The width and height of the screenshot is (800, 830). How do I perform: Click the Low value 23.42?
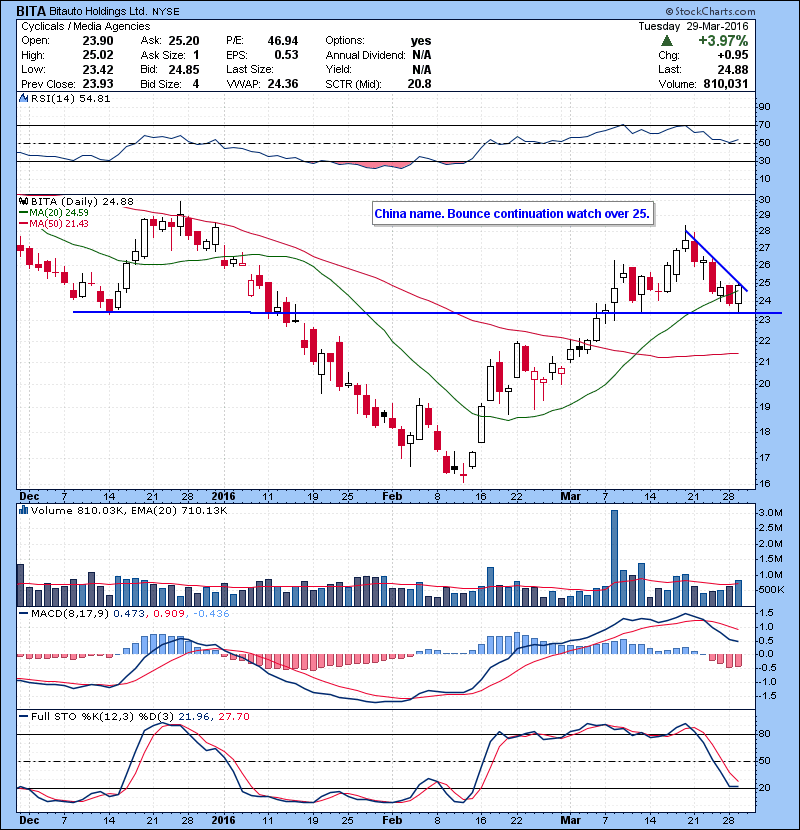tap(98, 69)
